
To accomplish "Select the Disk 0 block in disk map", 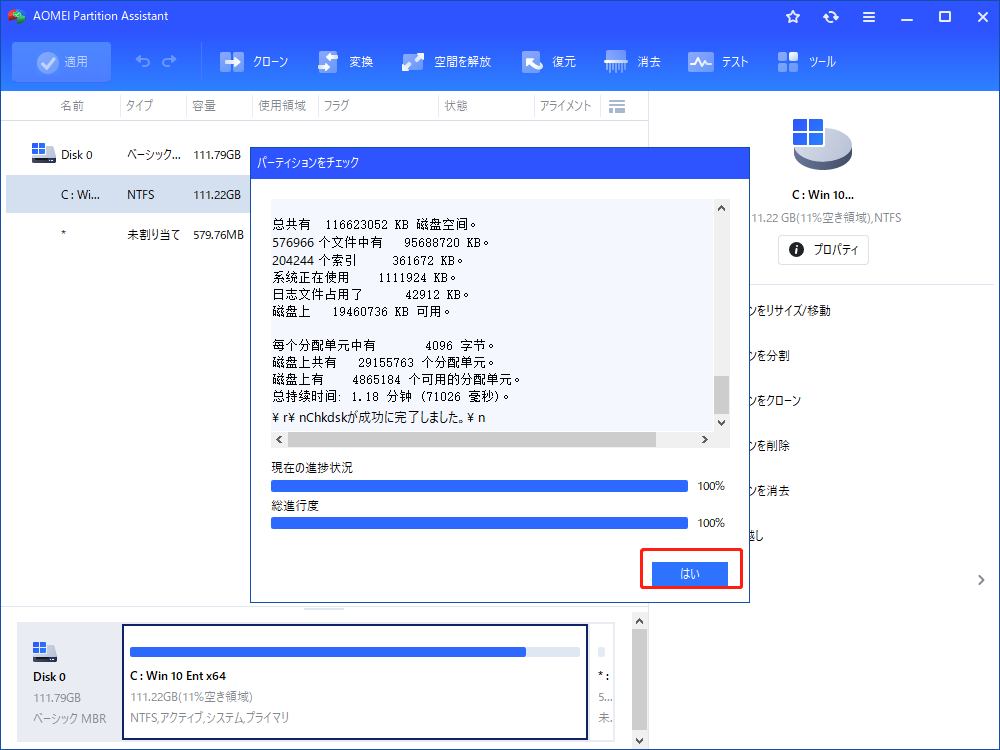I will pos(69,682).
